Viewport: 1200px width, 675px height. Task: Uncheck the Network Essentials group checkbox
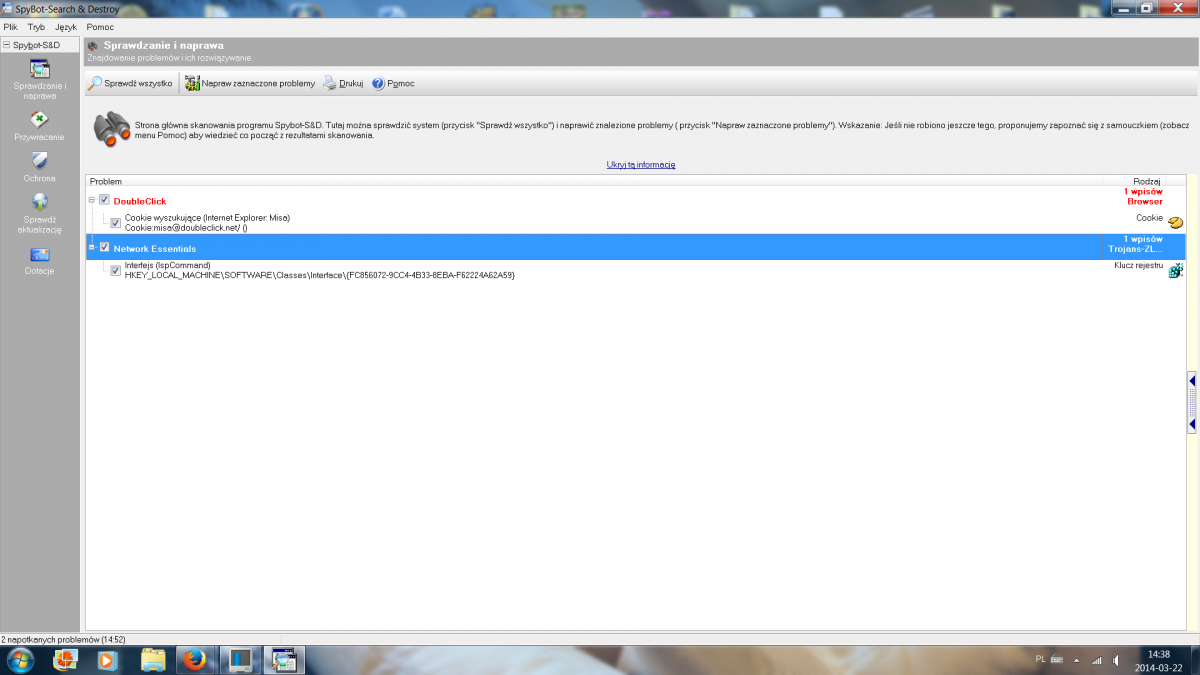[x=104, y=247]
